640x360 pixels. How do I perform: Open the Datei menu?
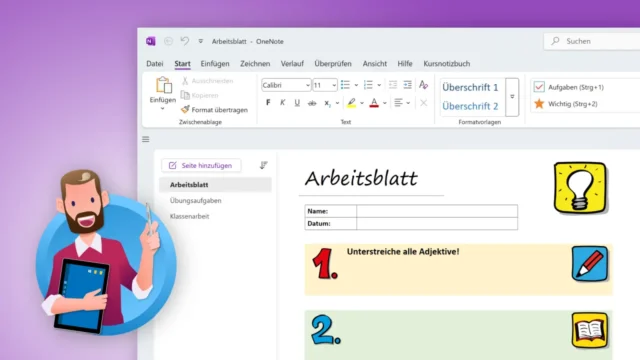[155, 64]
